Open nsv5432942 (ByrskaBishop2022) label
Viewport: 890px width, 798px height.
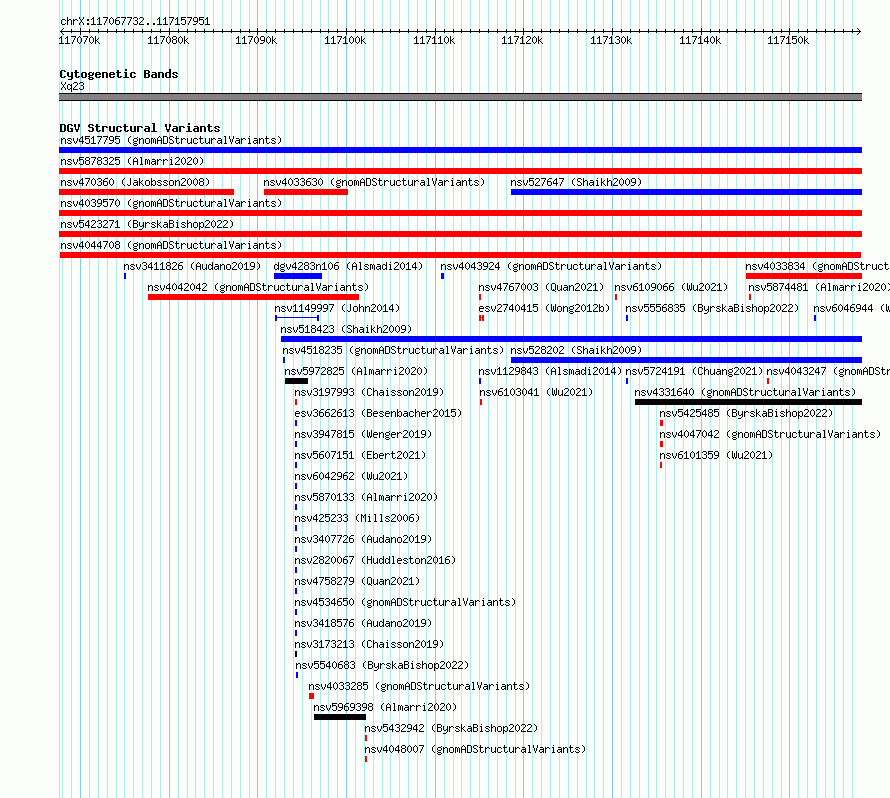tap(451, 728)
